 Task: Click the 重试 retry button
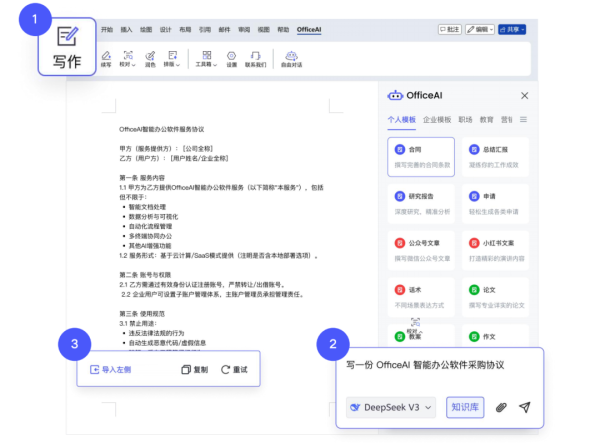pos(234,370)
